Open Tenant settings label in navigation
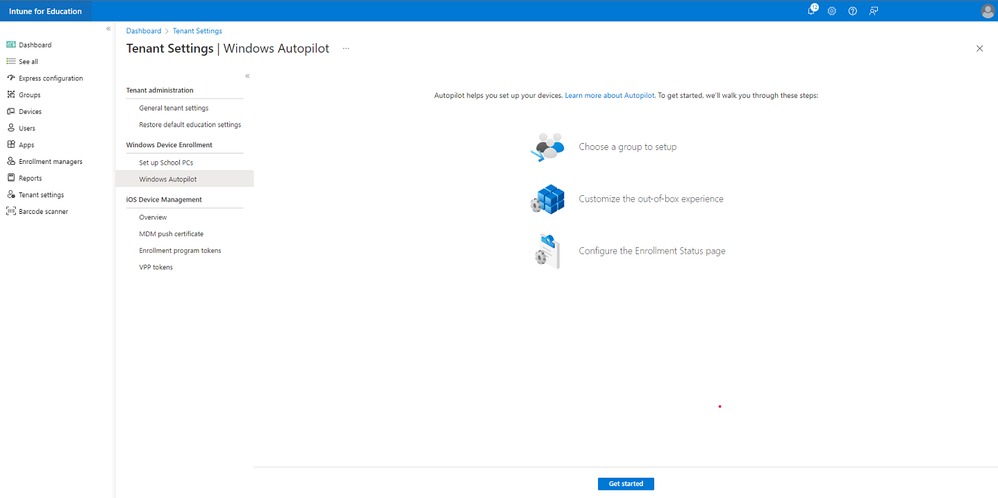998x498 pixels. tap(41, 195)
